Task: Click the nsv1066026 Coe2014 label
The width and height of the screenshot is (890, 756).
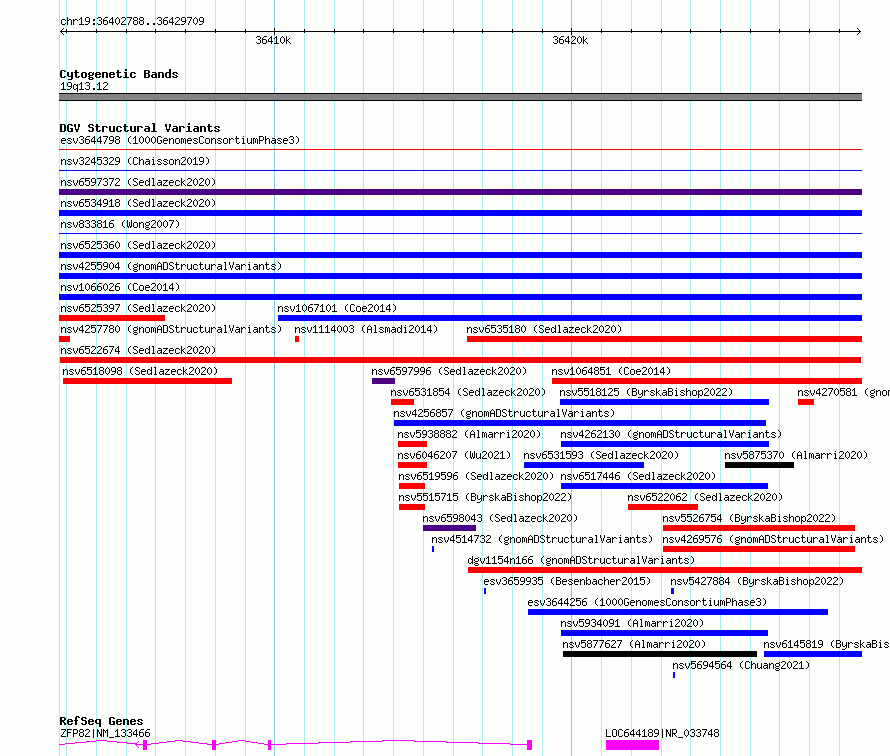Action: [120, 287]
